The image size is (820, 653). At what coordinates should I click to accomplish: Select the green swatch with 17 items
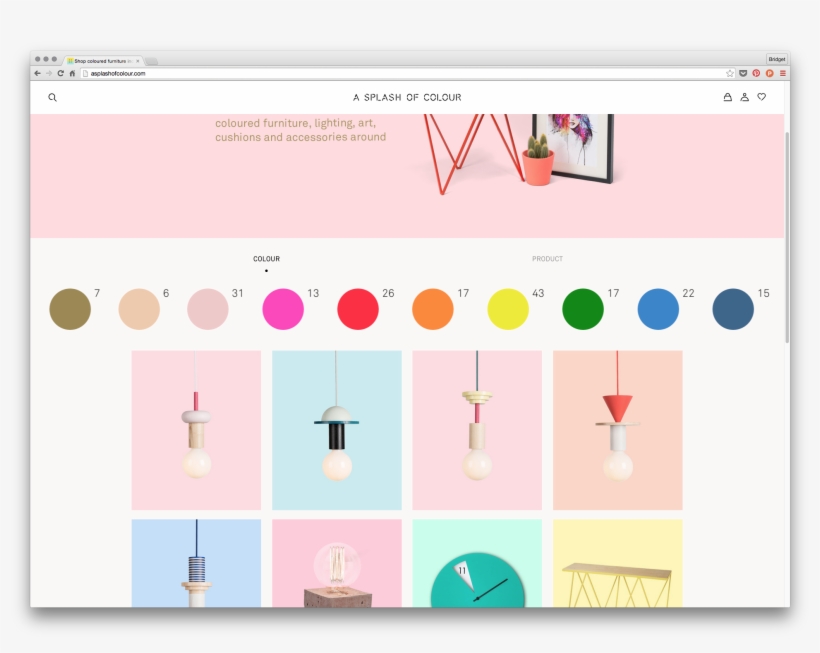tap(583, 309)
